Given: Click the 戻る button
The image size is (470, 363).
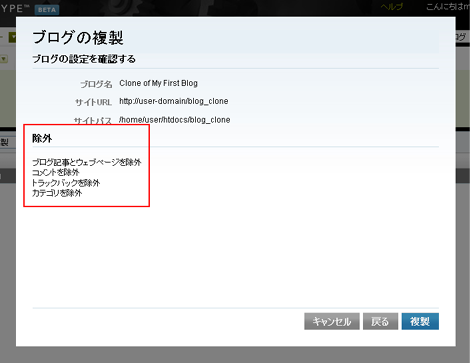Looking at the screenshot, I should [x=380, y=321].
